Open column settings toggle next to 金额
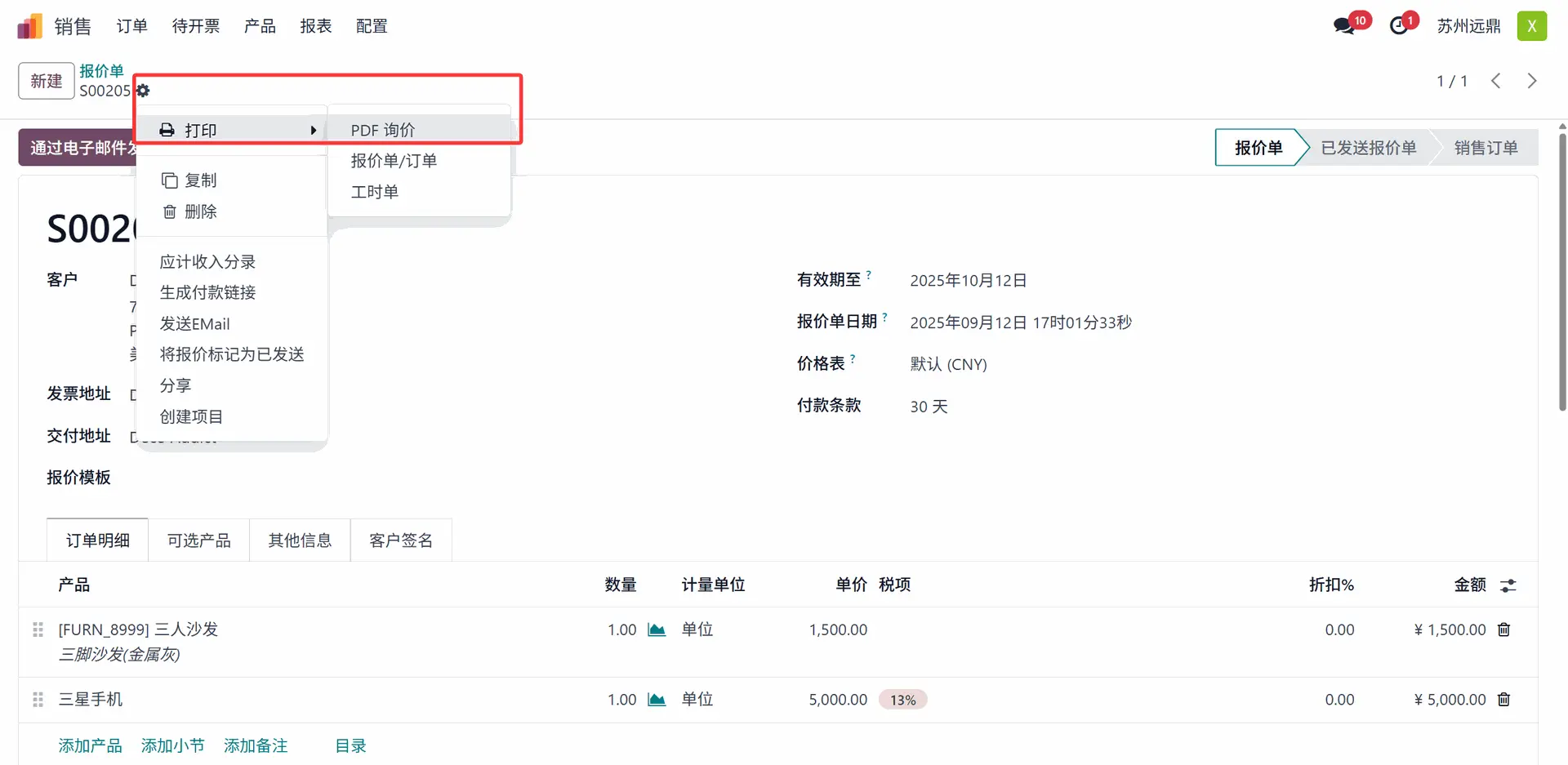1568x765 pixels. click(x=1508, y=585)
